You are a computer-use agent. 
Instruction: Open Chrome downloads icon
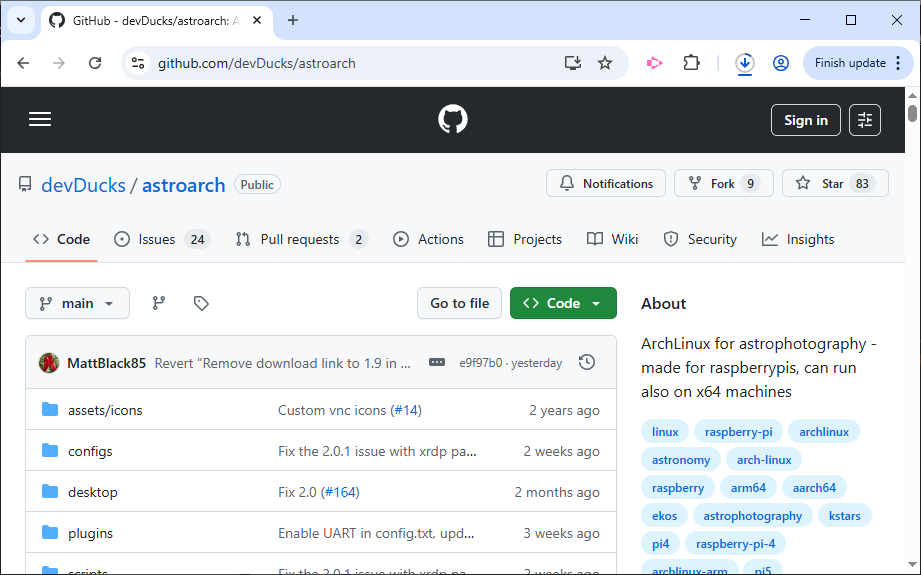click(745, 63)
